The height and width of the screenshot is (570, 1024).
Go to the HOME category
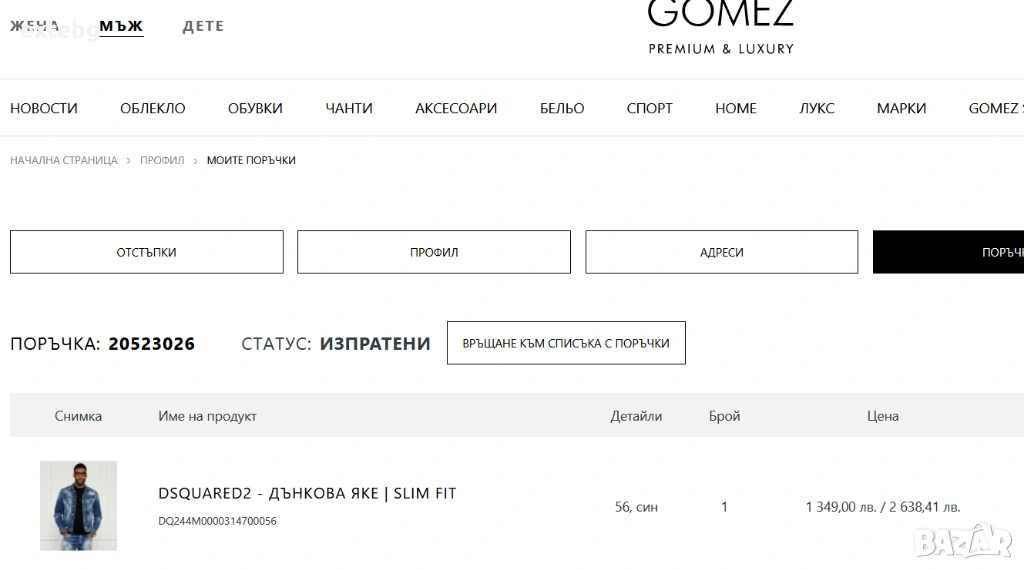click(x=736, y=108)
